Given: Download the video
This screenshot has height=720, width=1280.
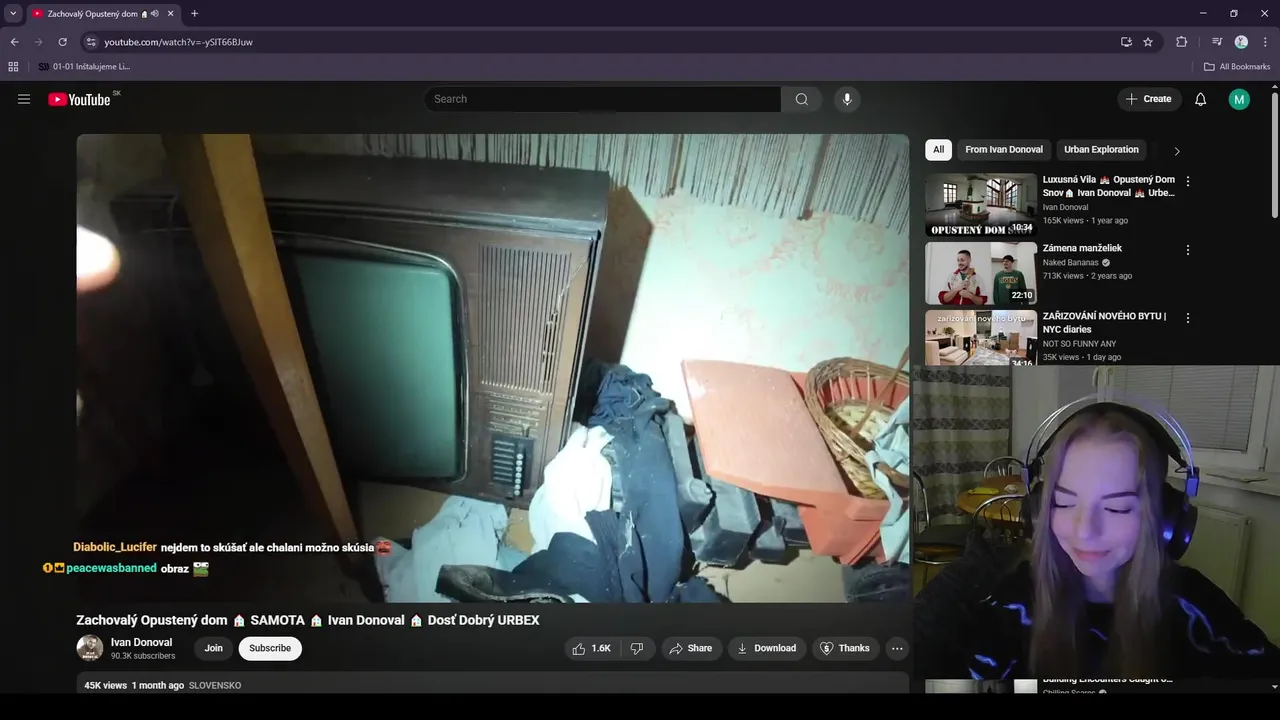Looking at the screenshot, I should coord(767,648).
